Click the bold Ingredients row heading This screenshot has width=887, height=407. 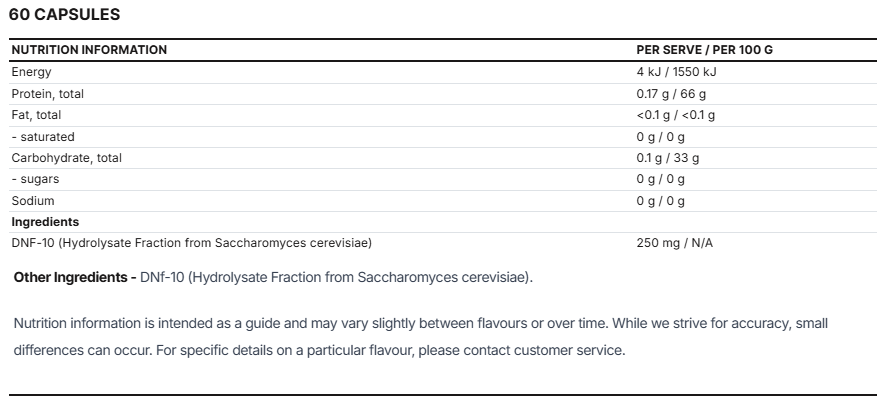pyautogui.click(x=45, y=222)
